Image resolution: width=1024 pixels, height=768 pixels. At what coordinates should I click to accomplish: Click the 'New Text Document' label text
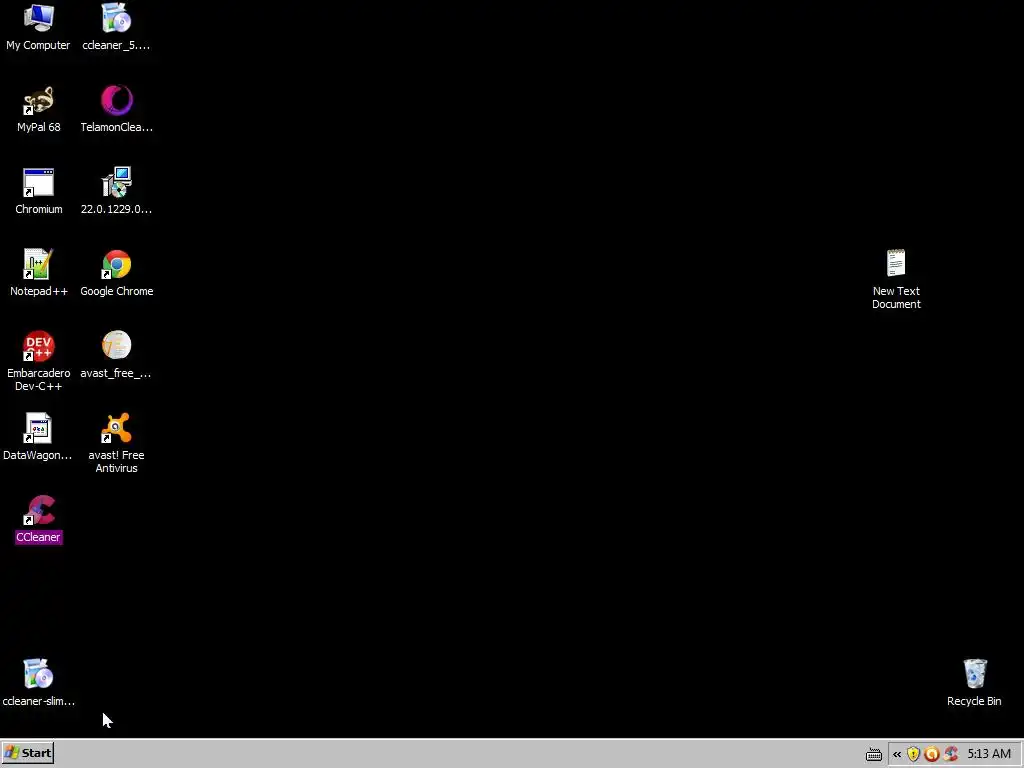coord(896,298)
